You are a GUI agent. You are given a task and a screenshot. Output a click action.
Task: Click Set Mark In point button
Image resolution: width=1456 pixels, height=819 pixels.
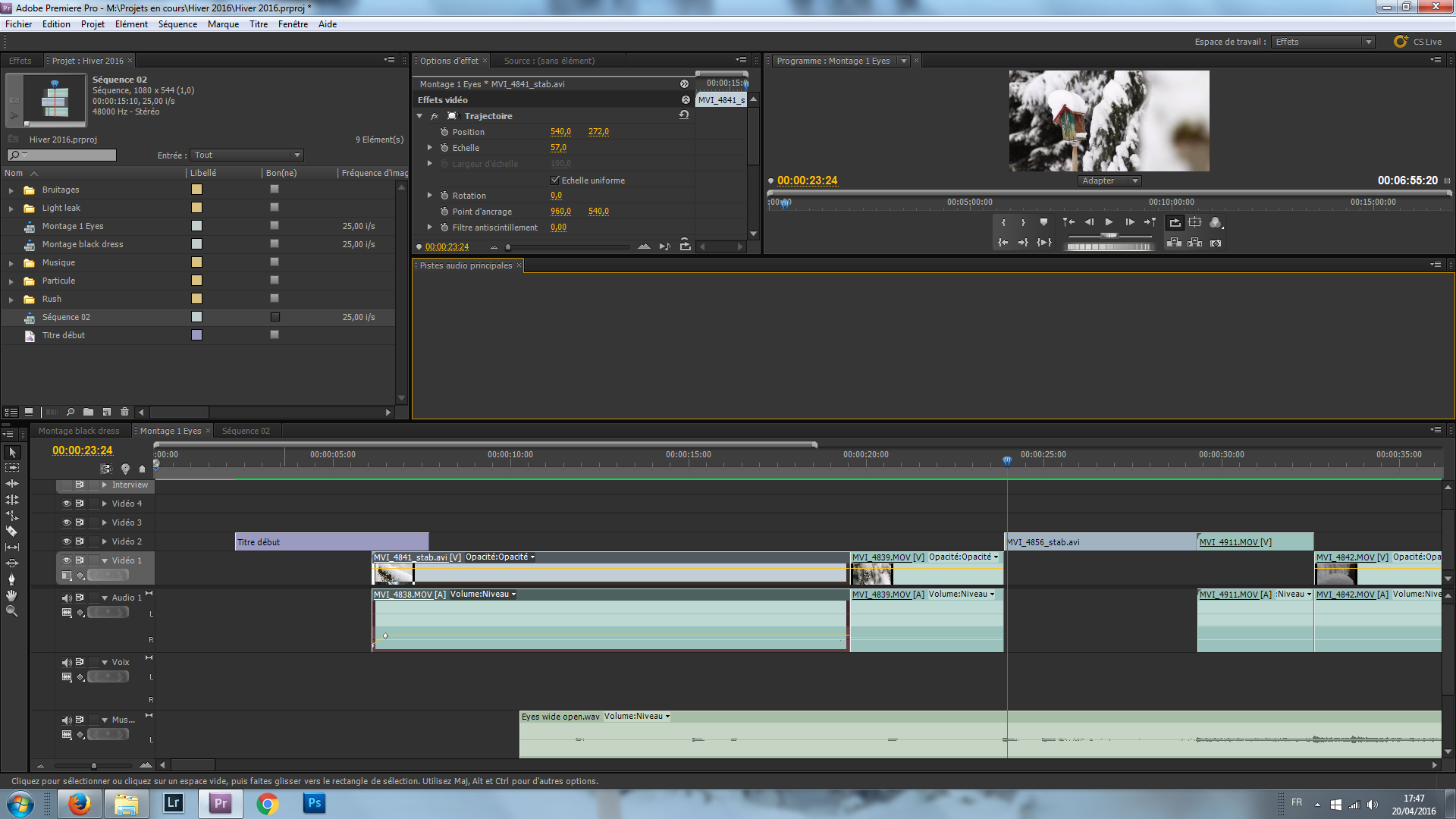click(x=1003, y=222)
